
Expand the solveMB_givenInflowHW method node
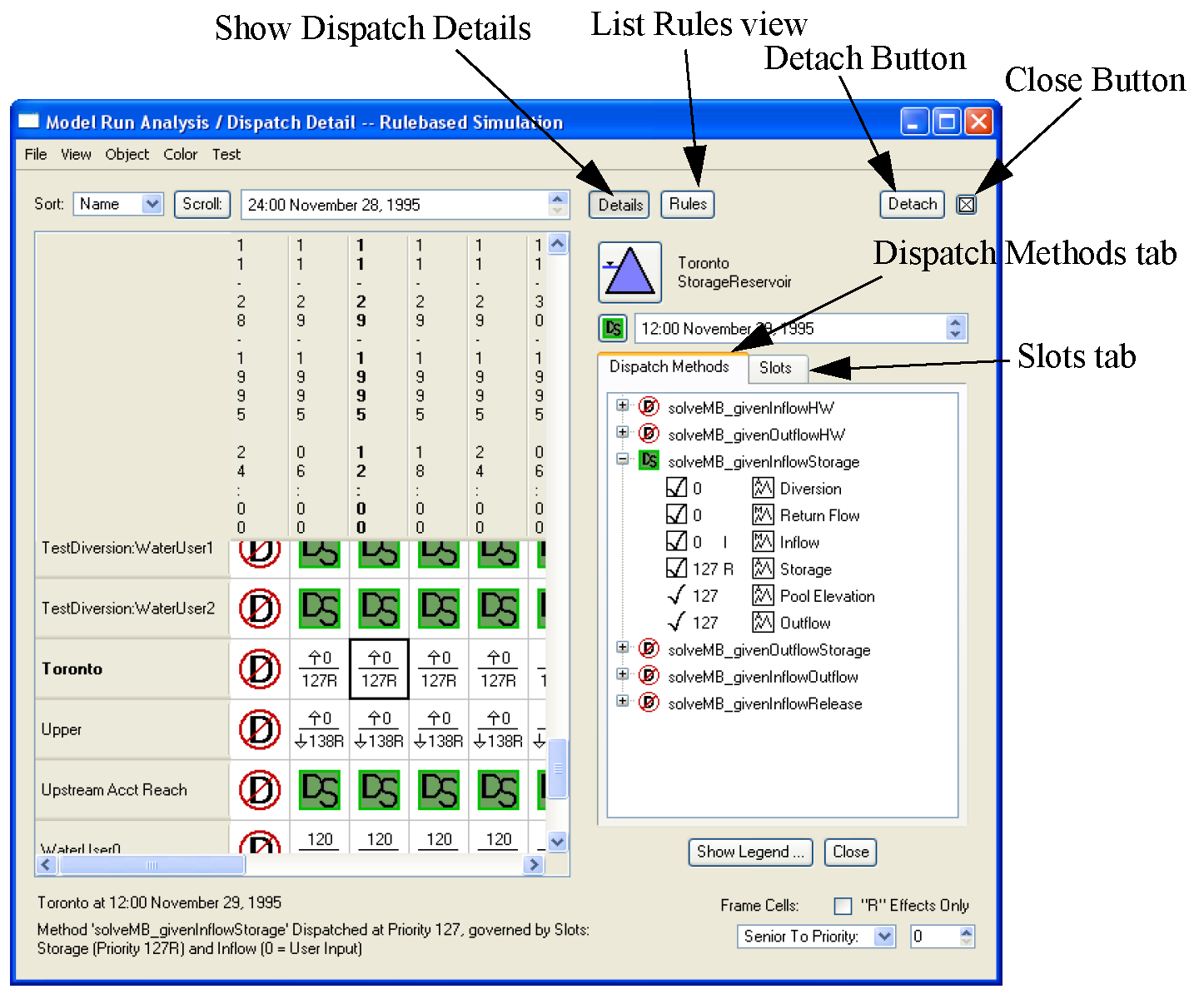coord(622,405)
